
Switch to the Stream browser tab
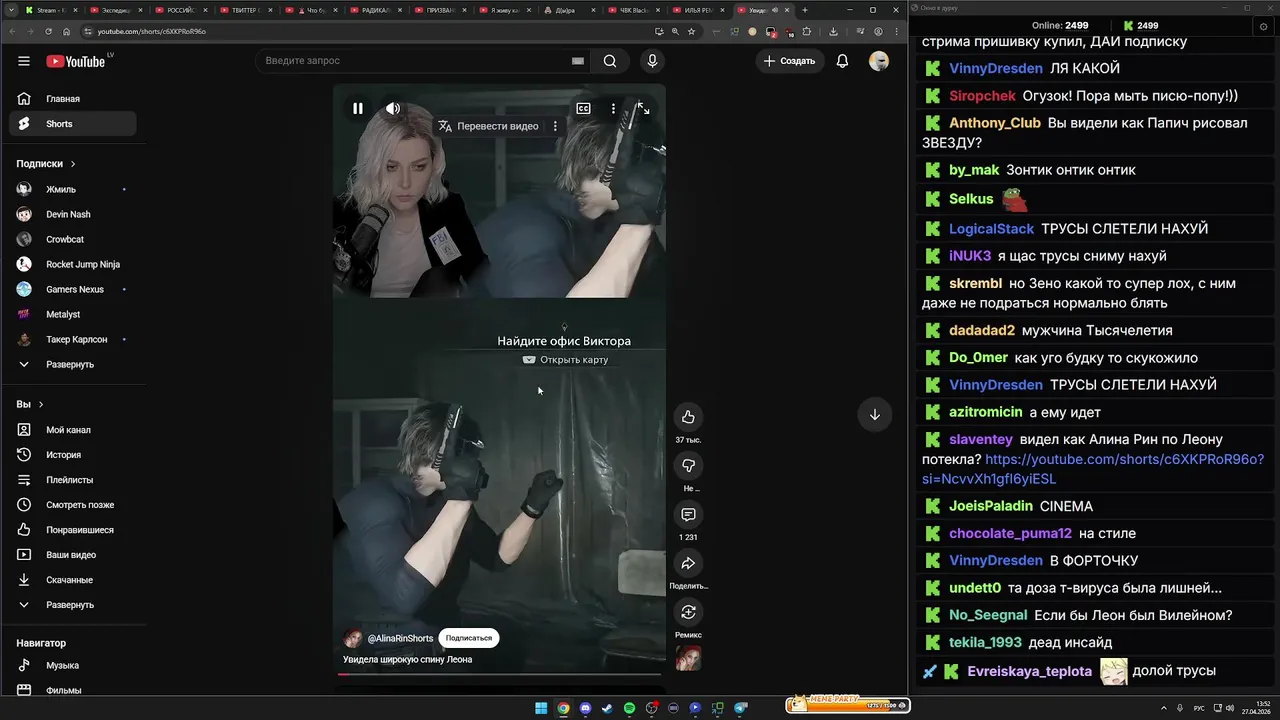50,10
